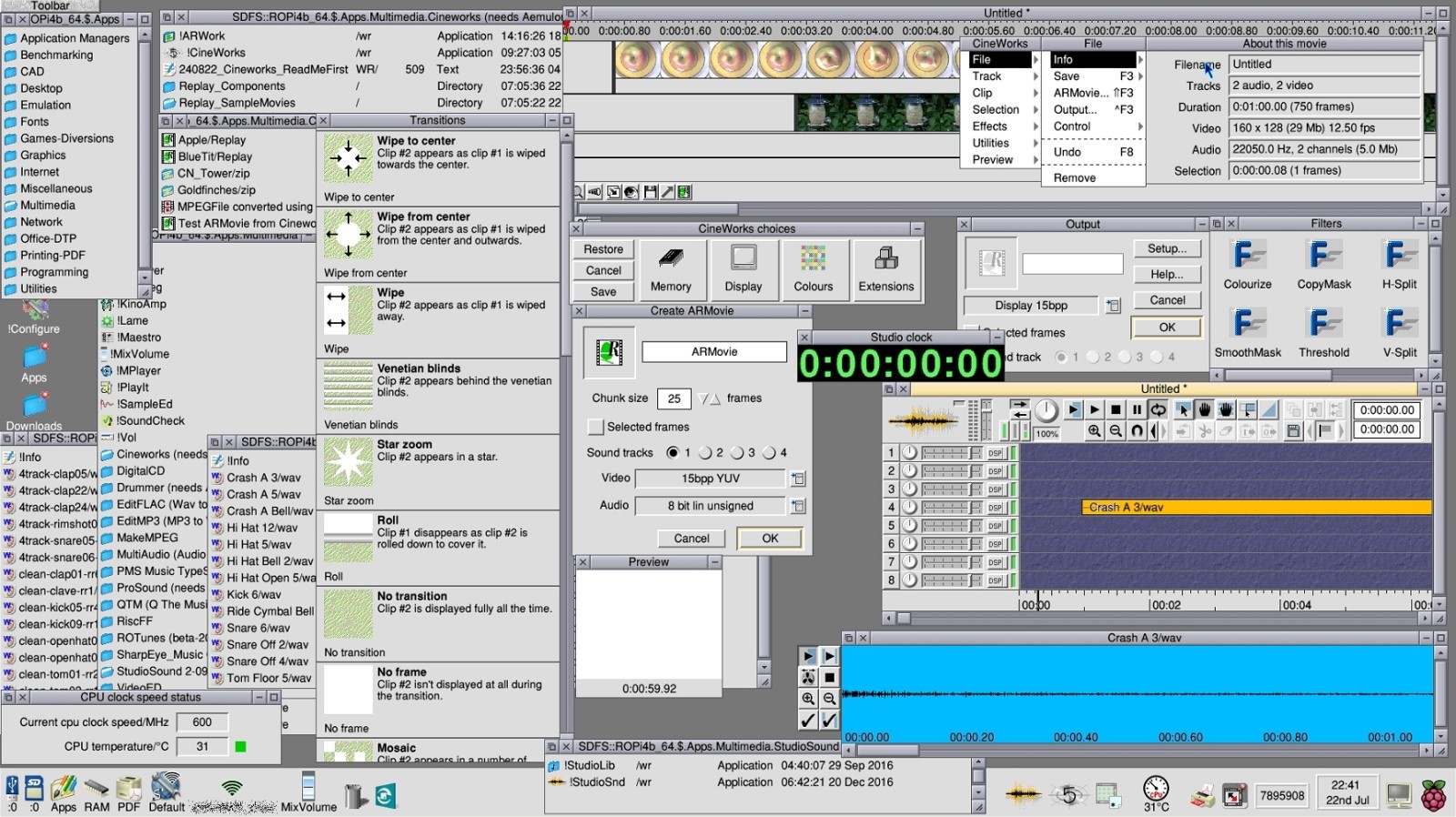The image size is (1456, 817).
Task: Click the Play button in StudioSound toolbar
Action: click(x=1095, y=410)
